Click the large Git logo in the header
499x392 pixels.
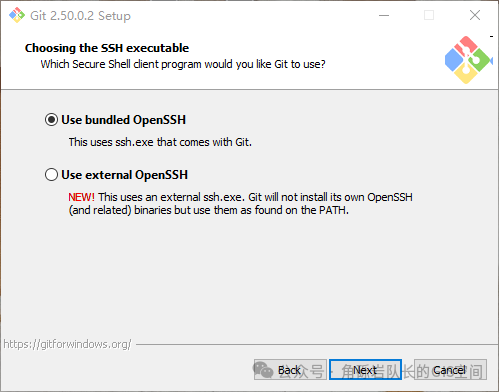tap(469, 60)
